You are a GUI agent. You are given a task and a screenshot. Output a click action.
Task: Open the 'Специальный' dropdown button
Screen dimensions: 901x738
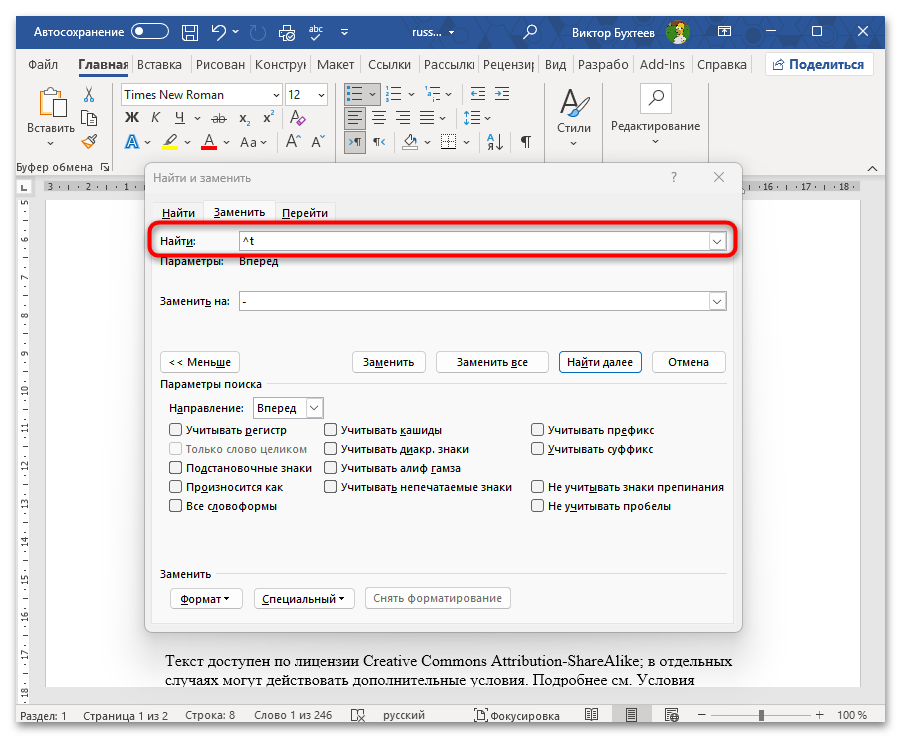click(x=304, y=599)
